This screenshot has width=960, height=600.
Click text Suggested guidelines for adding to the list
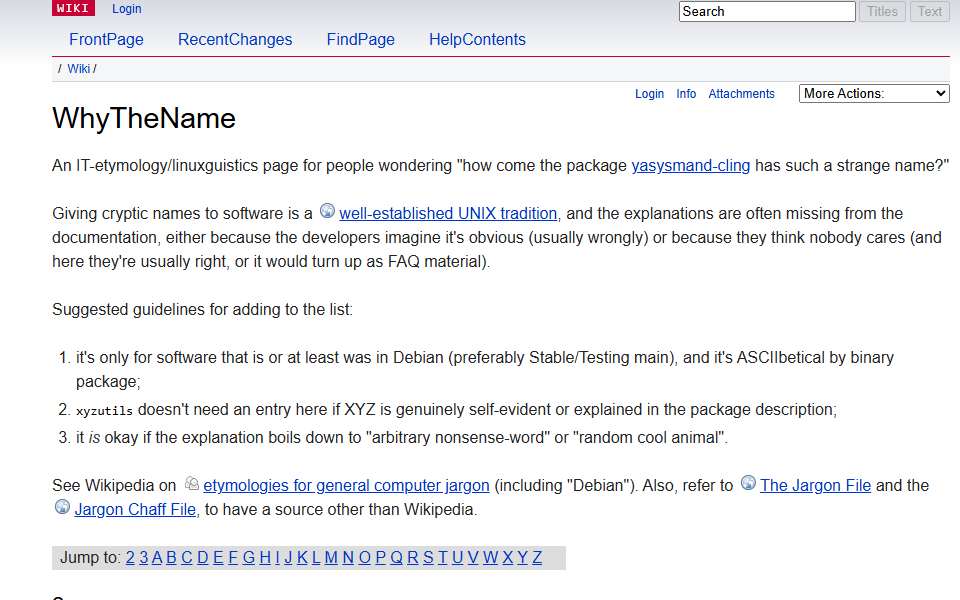click(x=202, y=310)
